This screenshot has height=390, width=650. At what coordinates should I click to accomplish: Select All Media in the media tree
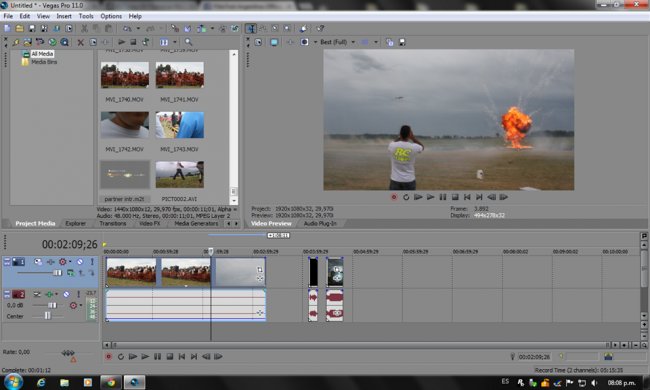coord(42,54)
